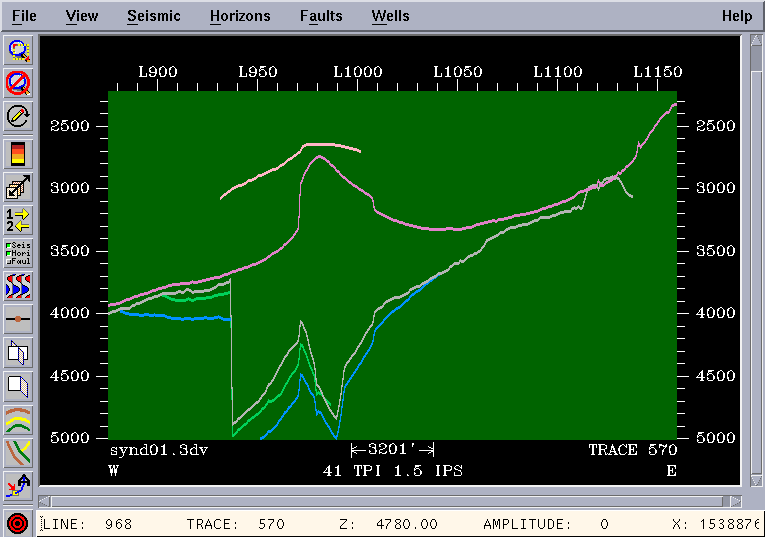This screenshot has height=537, width=765.
Task: Click the L950 axis label
Action: click(x=258, y=72)
